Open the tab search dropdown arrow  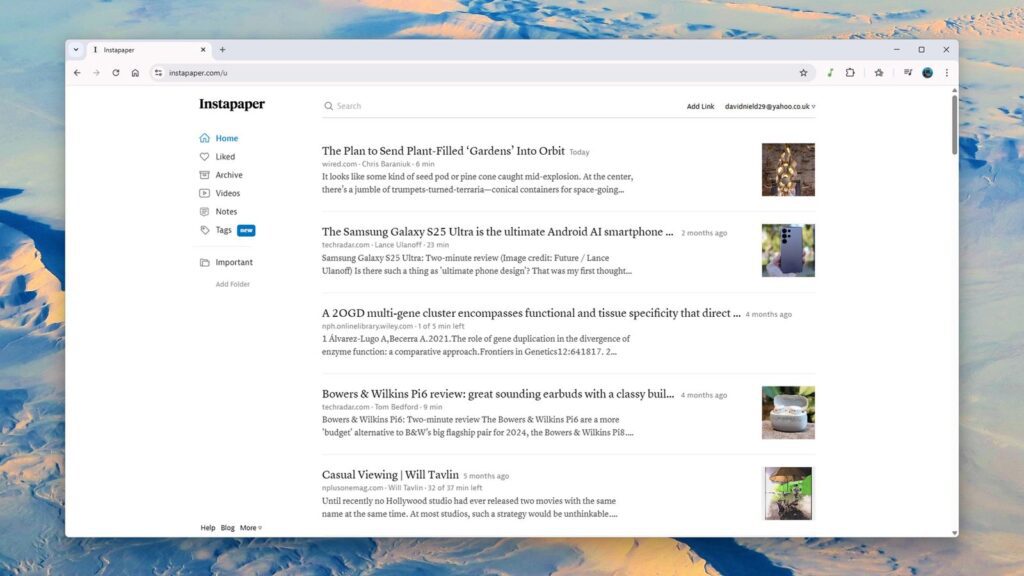(x=76, y=49)
